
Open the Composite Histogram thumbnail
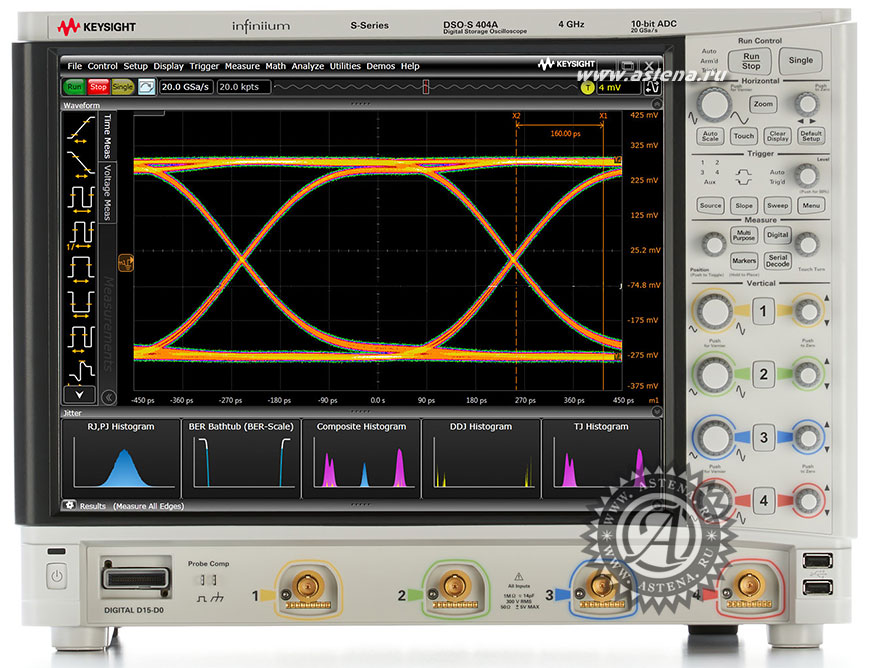pyautogui.click(x=361, y=458)
